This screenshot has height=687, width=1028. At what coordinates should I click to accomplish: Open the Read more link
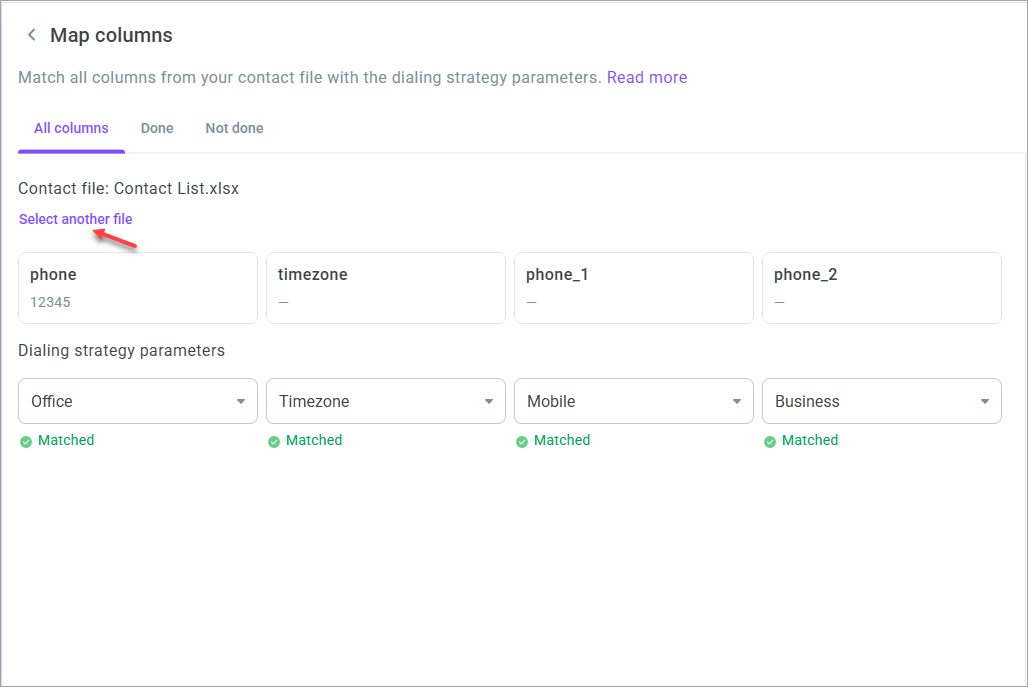pyautogui.click(x=646, y=77)
